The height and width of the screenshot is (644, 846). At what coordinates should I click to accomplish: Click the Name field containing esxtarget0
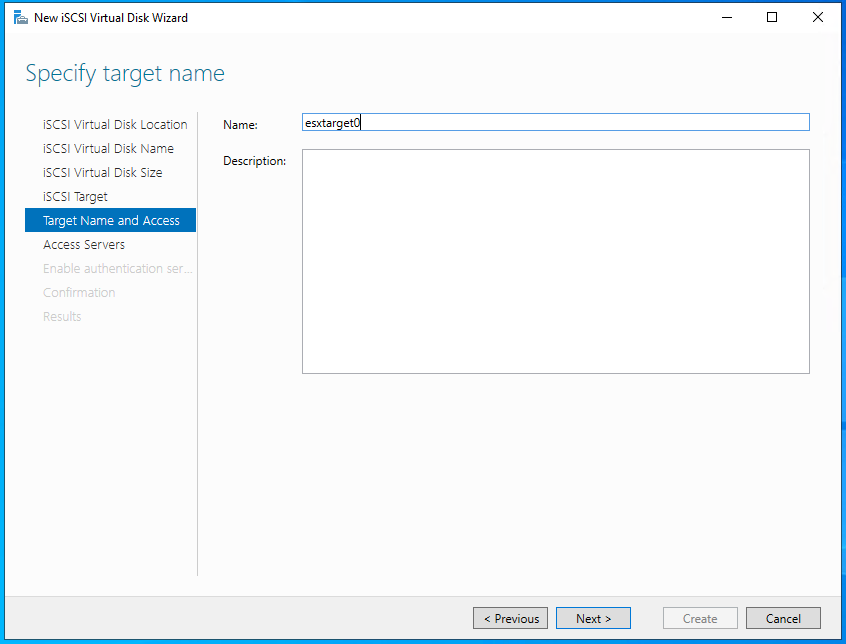pyautogui.click(x=555, y=122)
